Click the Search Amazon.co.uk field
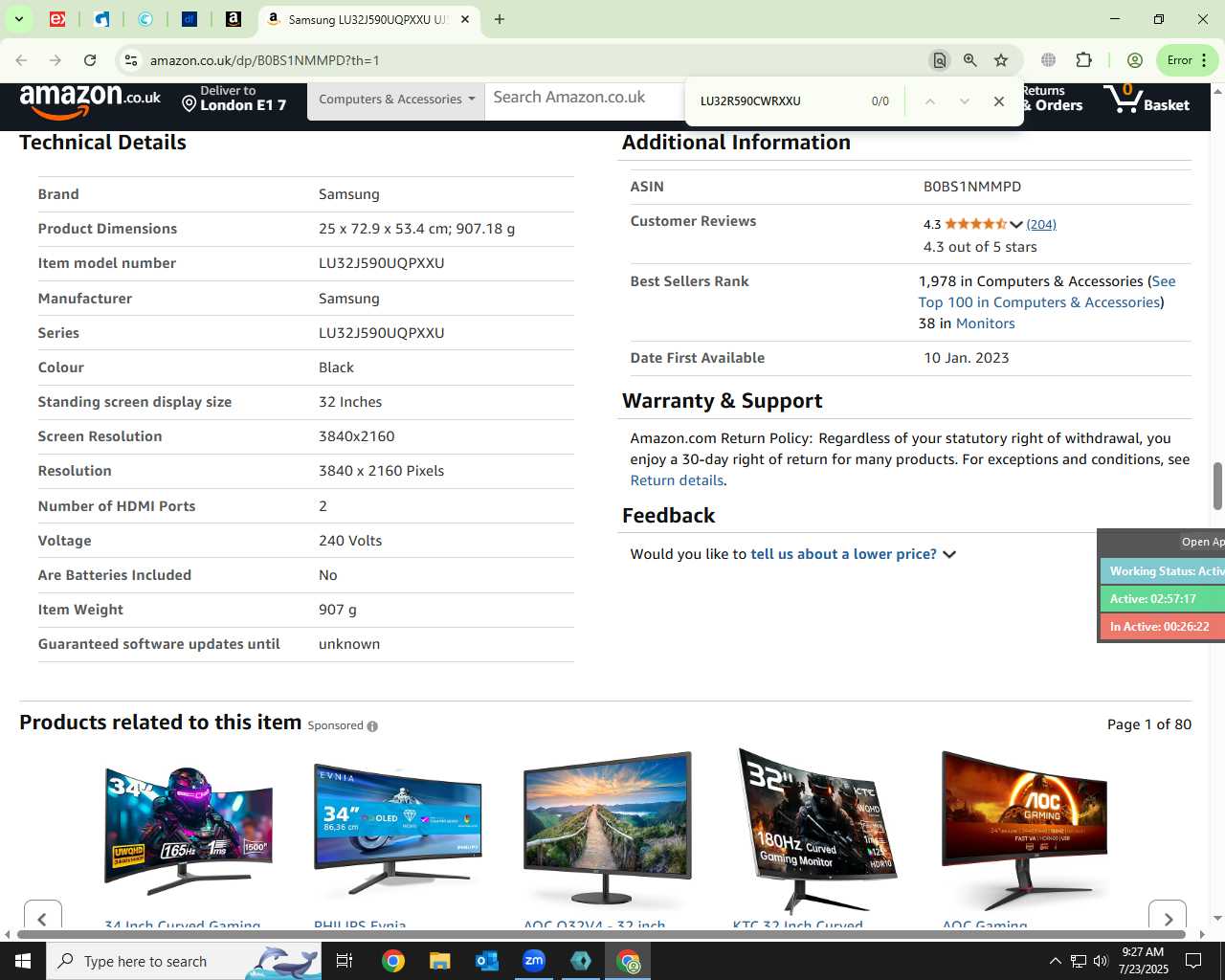Viewport: 1225px width, 980px height. tap(584, 98)
